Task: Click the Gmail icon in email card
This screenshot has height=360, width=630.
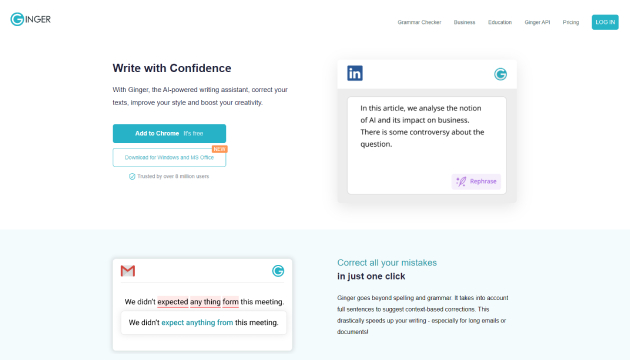Action: coord(128,271)
